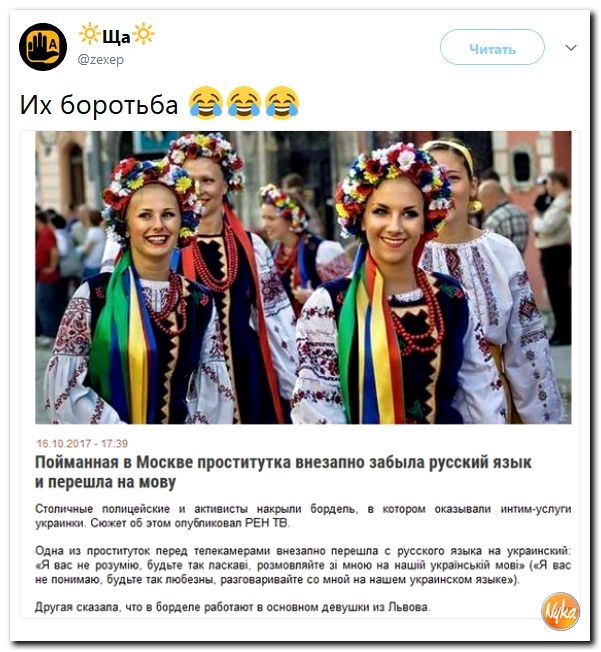Click the article date 16.10.2017 - 17:39
This screenshot has height=652, width=601.
coord(82,443)
